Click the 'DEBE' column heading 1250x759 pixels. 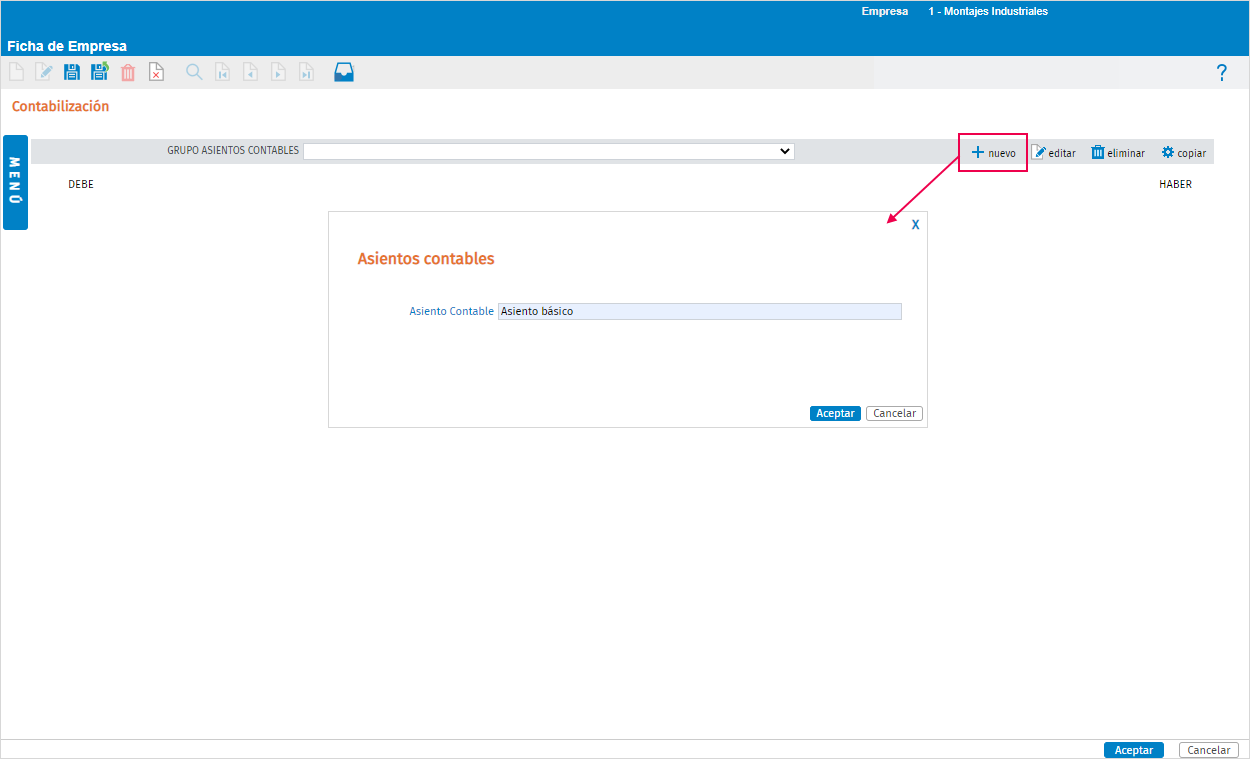[x=81, y=185]
